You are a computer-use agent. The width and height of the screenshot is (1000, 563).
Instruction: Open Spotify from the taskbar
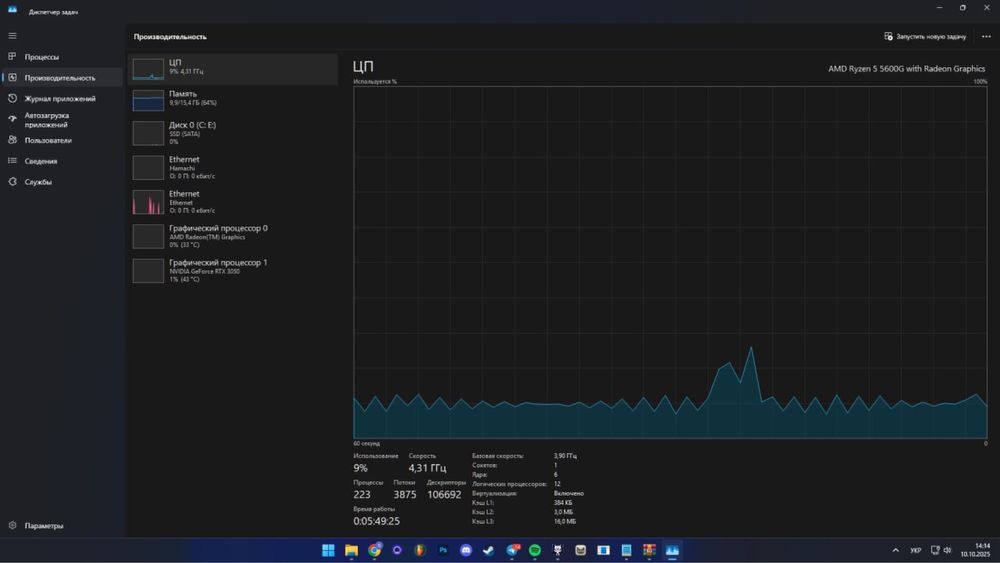click(x=534, y=550)
